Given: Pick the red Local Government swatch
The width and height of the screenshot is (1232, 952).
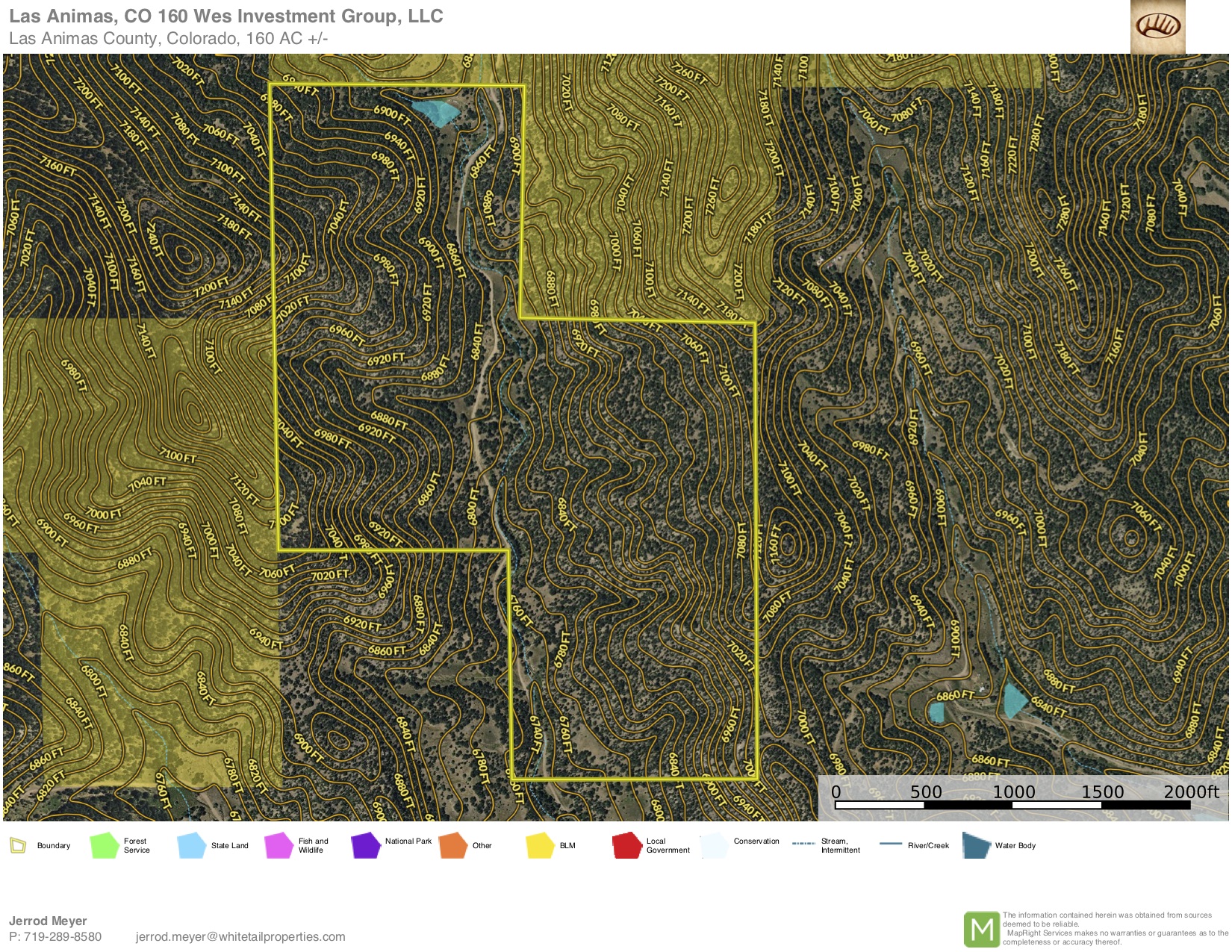Looking at the screenshot, I should point(627,845).
